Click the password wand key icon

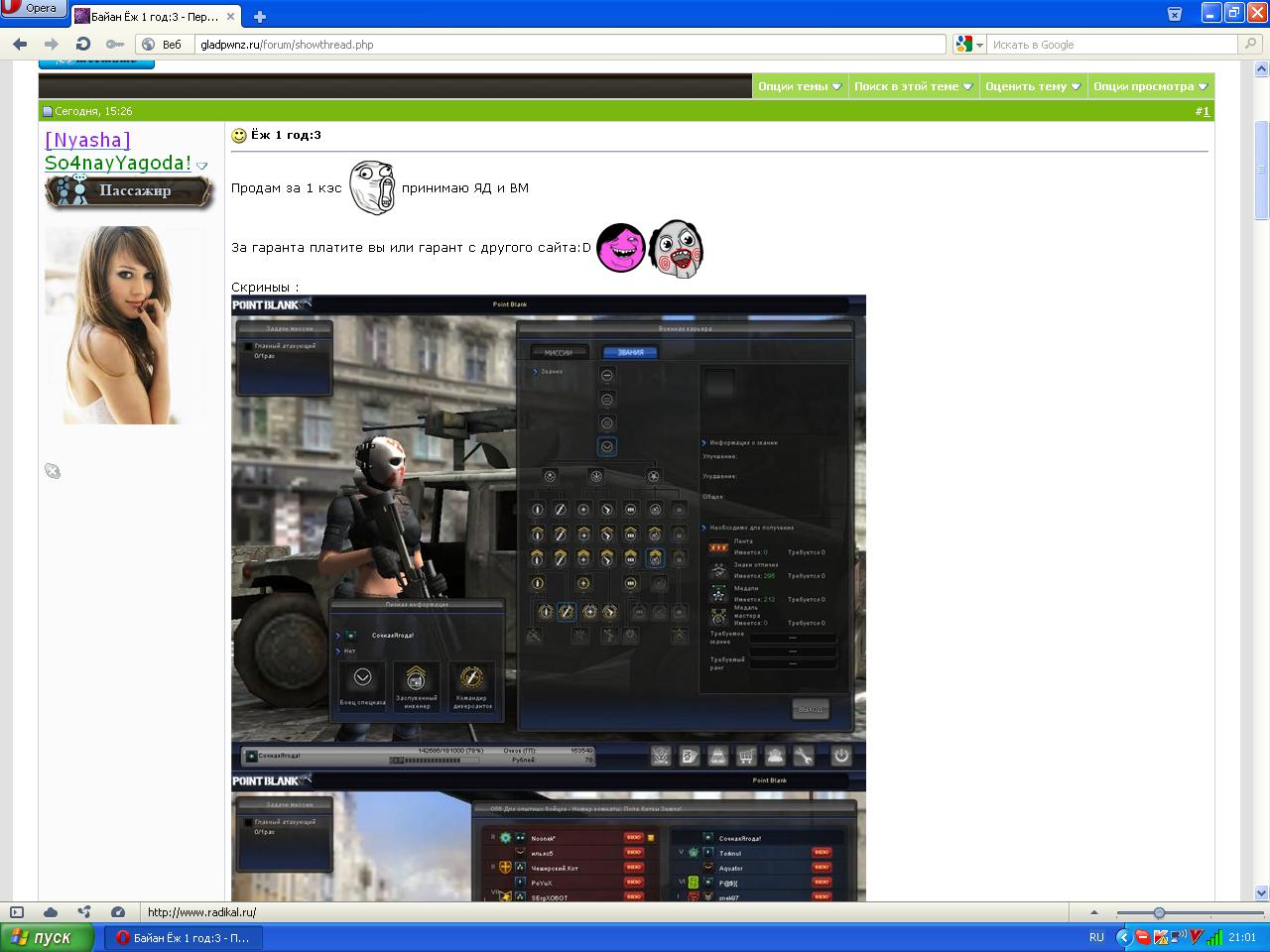[x=115, y=45]
